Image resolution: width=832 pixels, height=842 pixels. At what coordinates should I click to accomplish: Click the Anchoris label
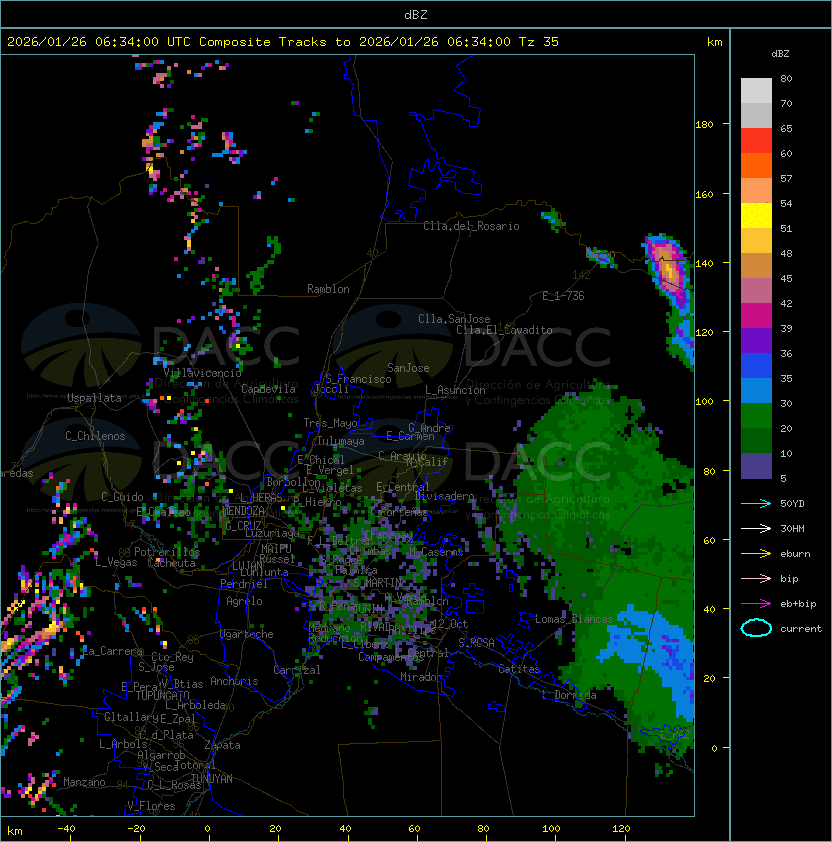click(x=234, y=681)
